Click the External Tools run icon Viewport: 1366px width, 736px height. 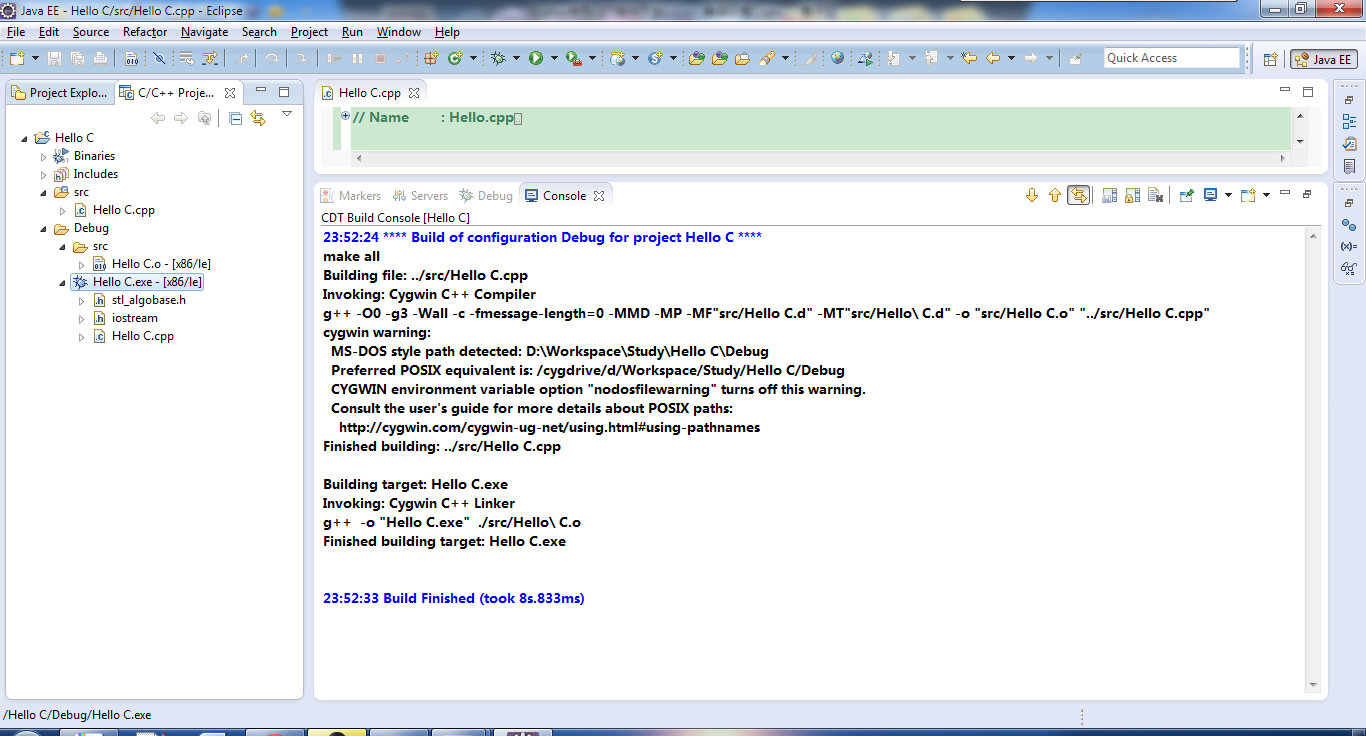573,59
